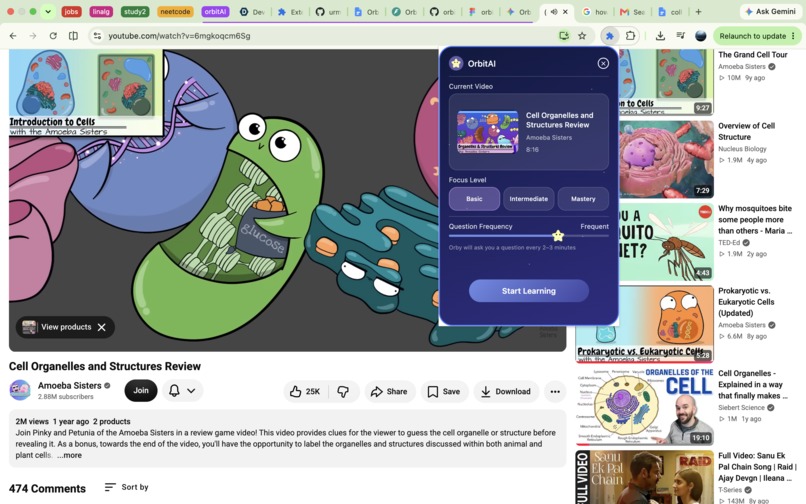Open Sanu Ek Pal Chain song video
This screenshot has width=806, height=504.
pos(757,466)
